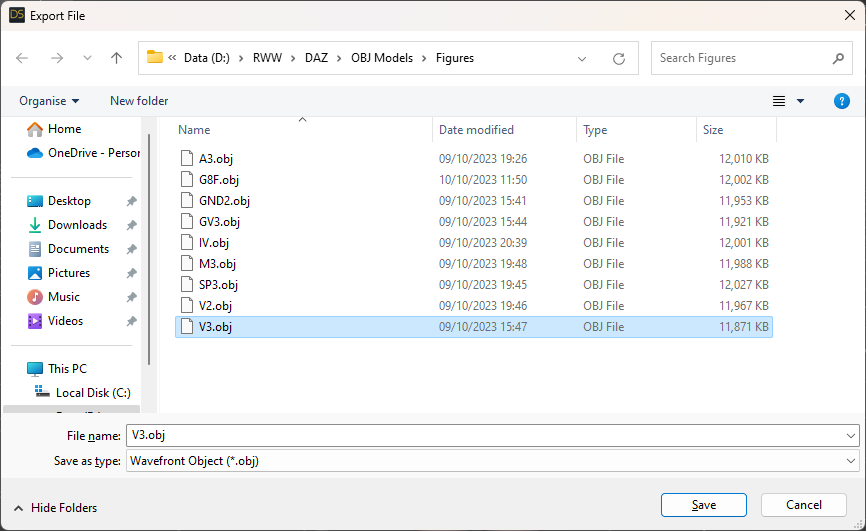The height and width of the screenshot is (531, 866).
Task: Sort files by the Date modified column
Action: pos(476,130)
